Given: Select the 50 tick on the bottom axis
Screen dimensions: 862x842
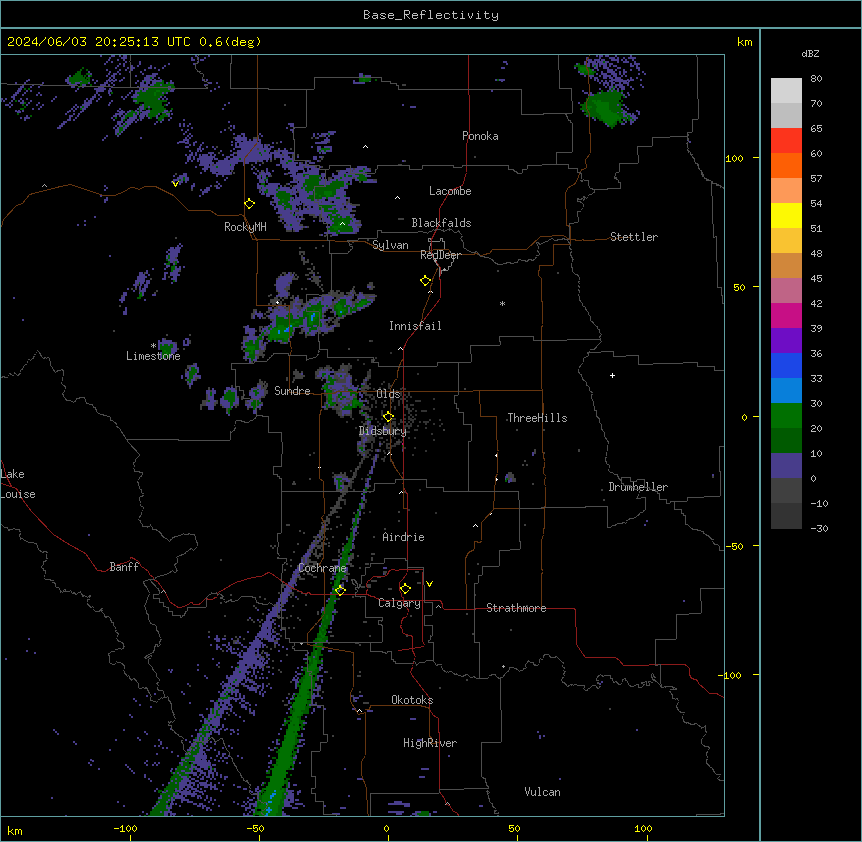Looking at the screenshot, I should point(514,828).
